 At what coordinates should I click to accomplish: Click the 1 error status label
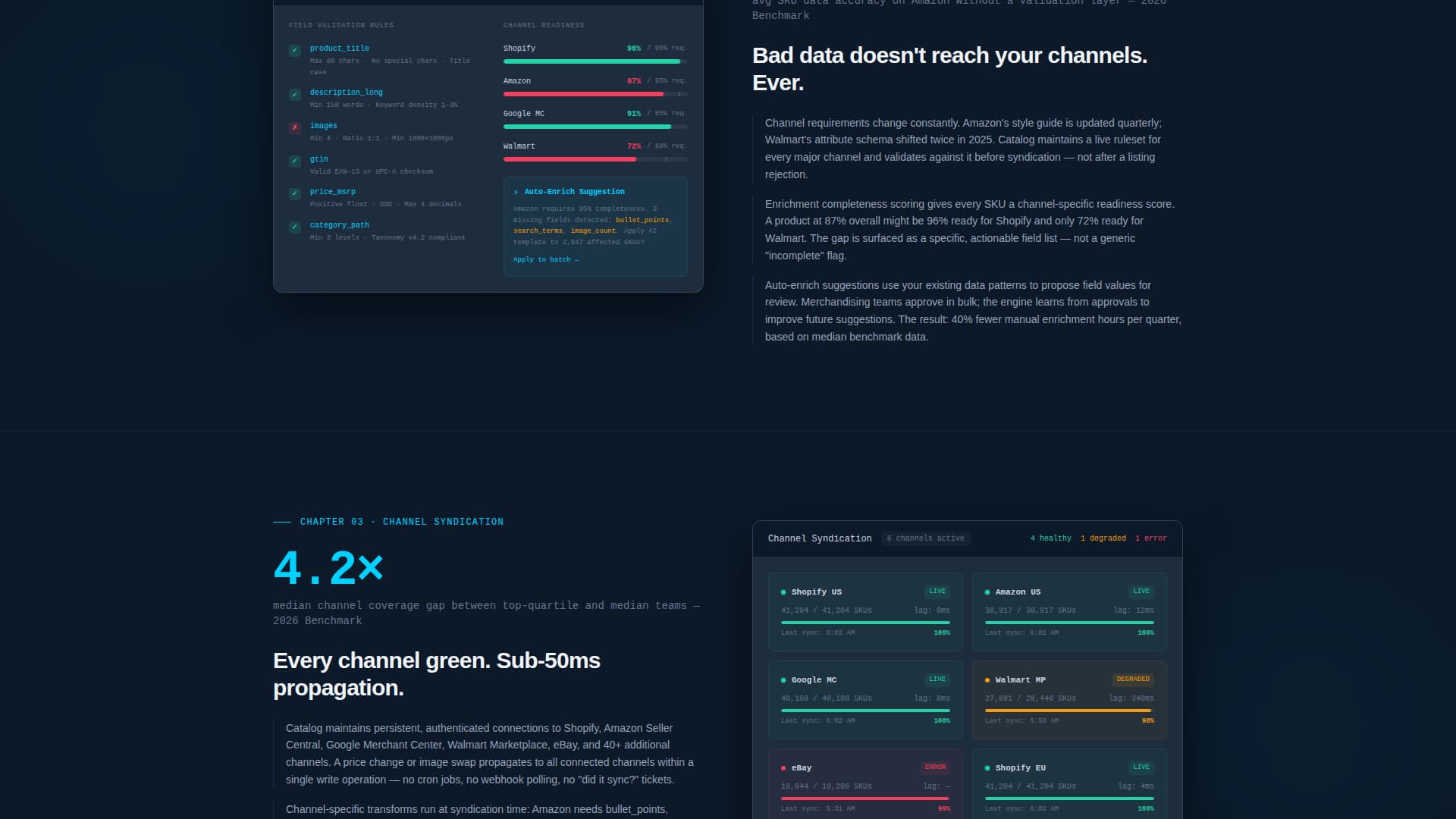pos(1150,538)
